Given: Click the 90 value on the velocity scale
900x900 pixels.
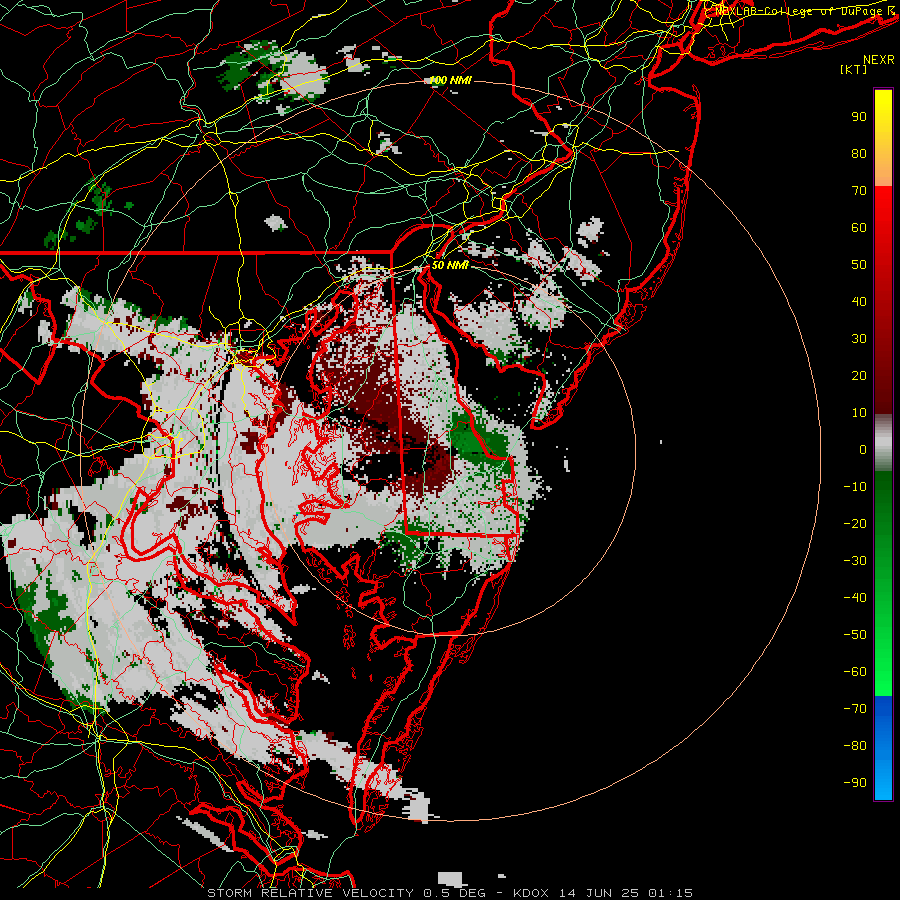Looking at the screenshot, I should [859, 117].
